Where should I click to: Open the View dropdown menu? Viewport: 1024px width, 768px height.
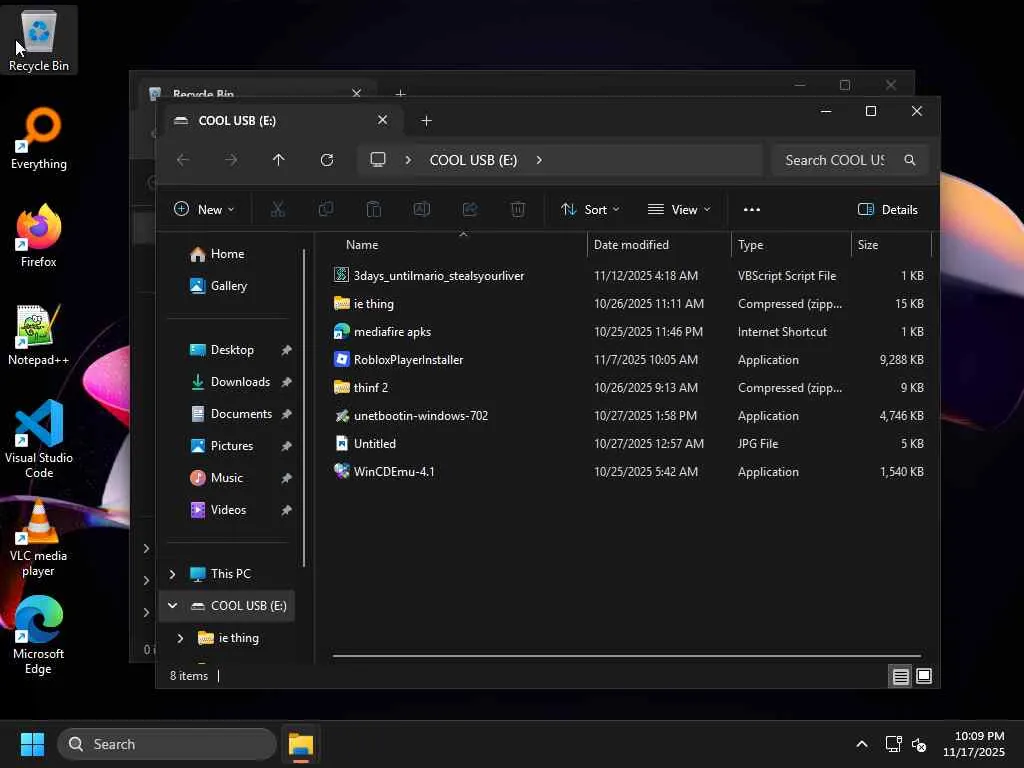tap(679, 210)
